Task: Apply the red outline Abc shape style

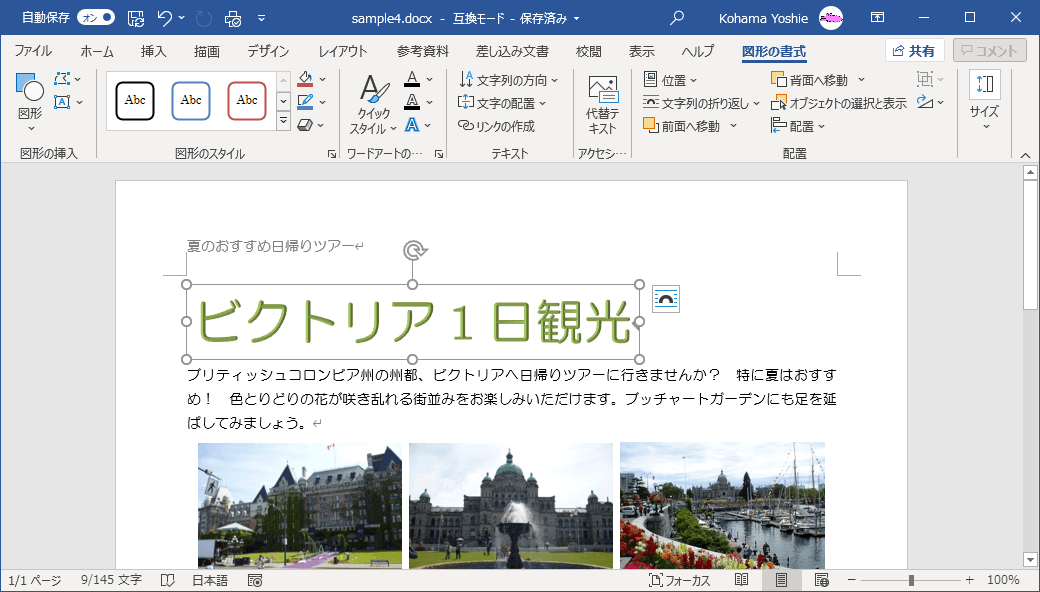Action: (x=247, y=101)
